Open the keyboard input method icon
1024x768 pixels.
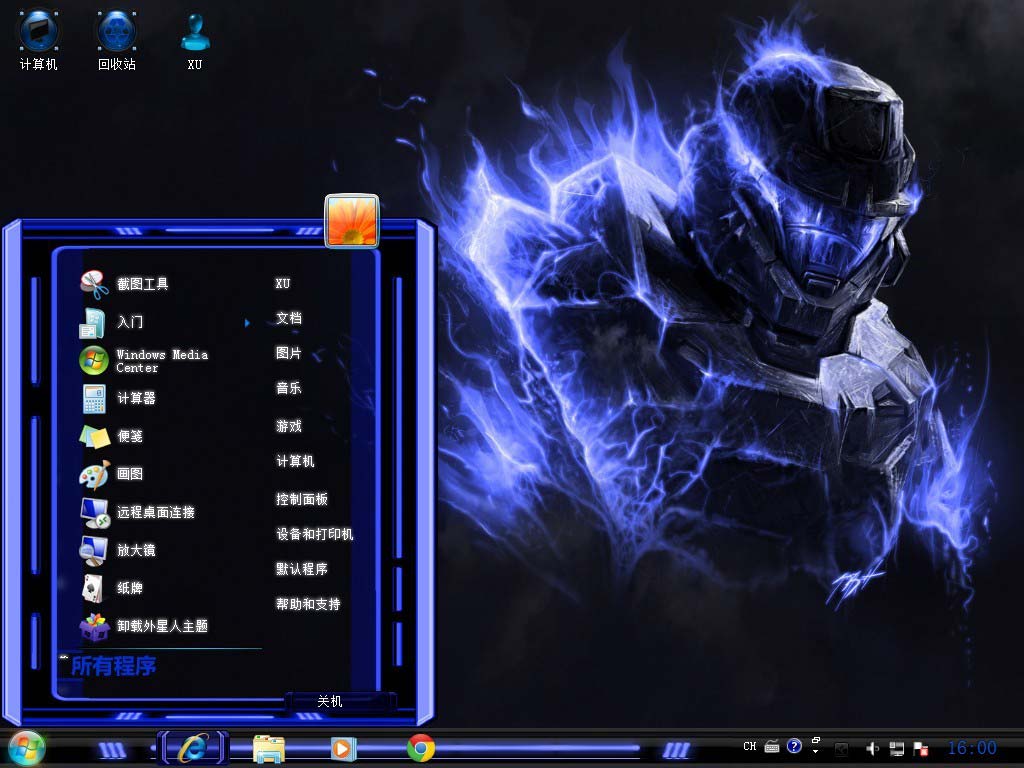[772, 746]
